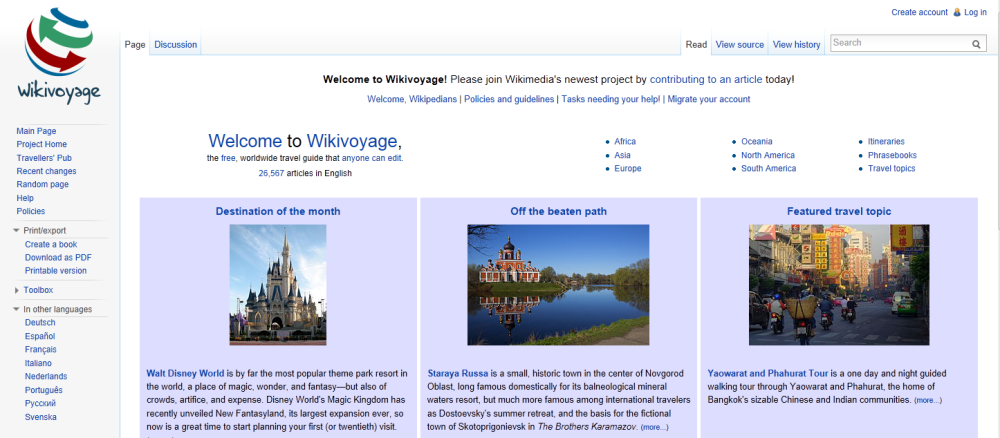Open the Staraya Russa article link
Screen dimensions: 1000x438
[458, 374]
